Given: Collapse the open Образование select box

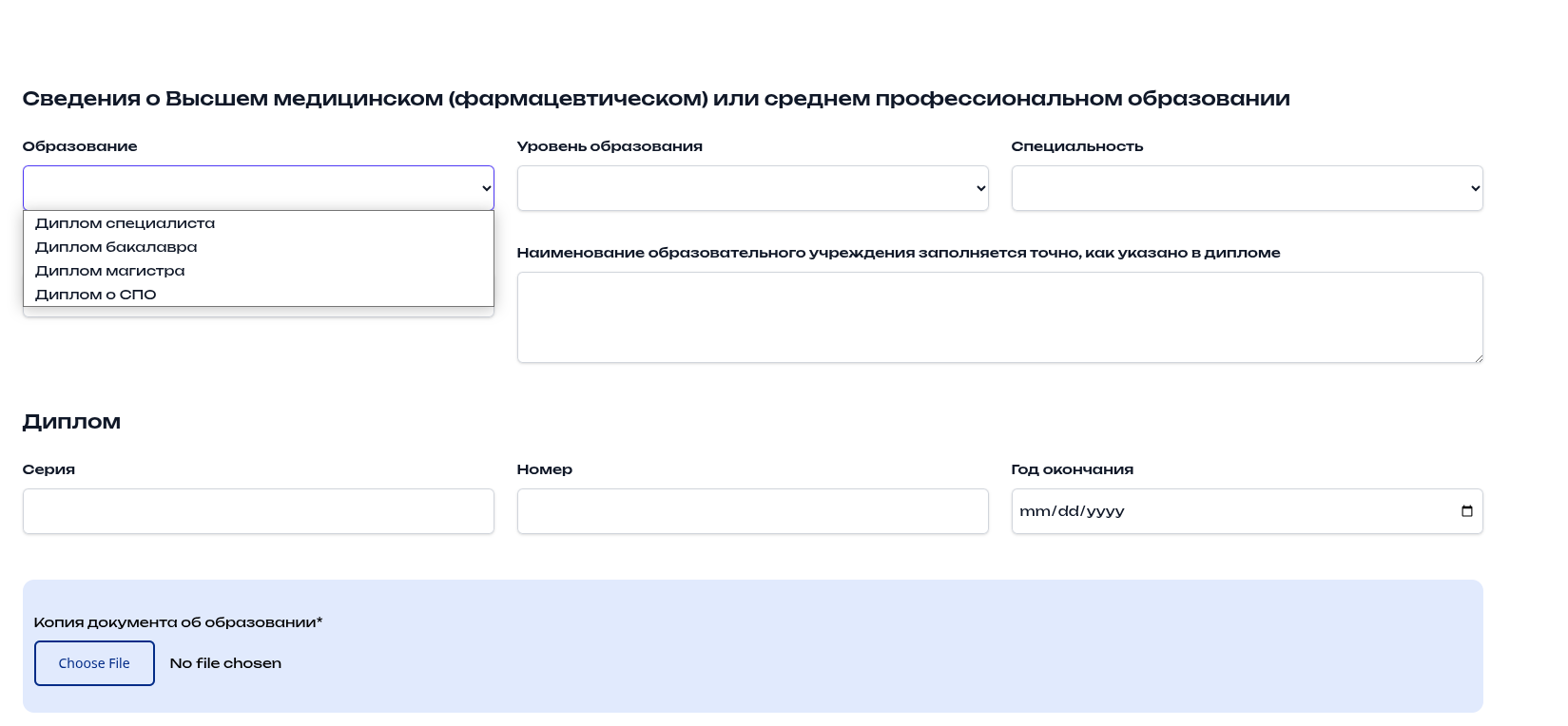Looking at the screenshot, I should click(258, 188).
